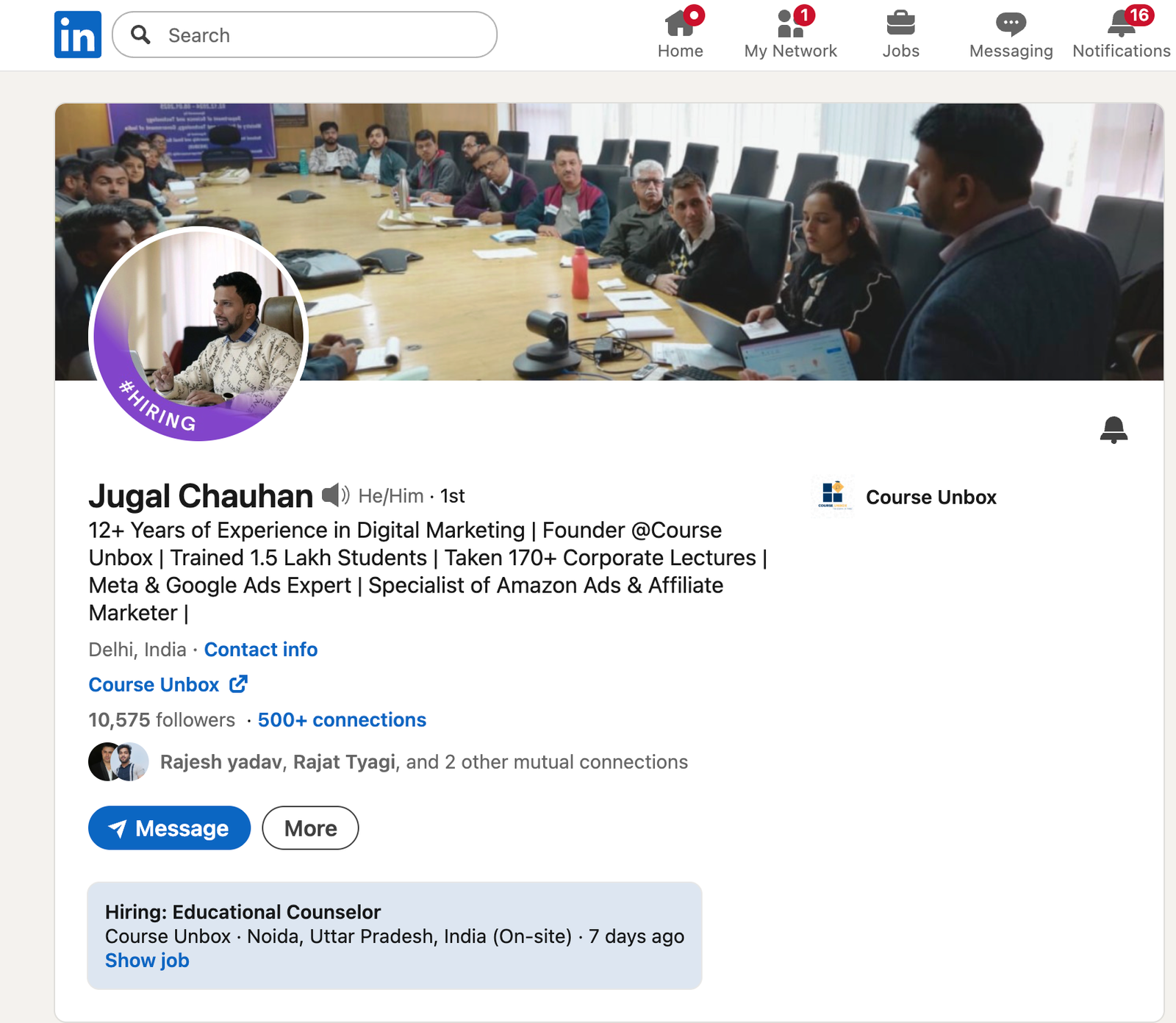Click Show job for Educational Counselor

pos(147,961)
